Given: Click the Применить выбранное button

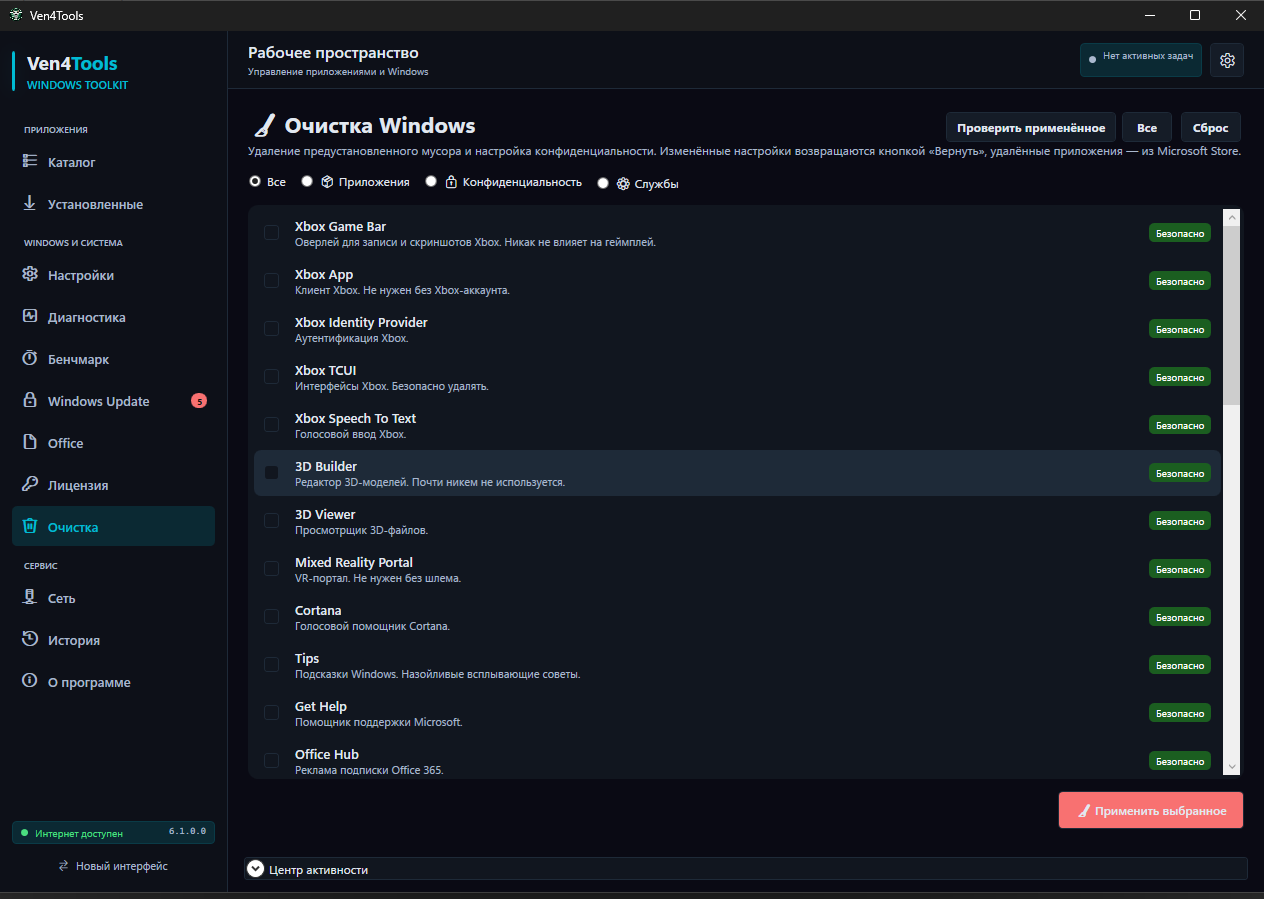Looking at the screenshot, I should point(1151,811).
